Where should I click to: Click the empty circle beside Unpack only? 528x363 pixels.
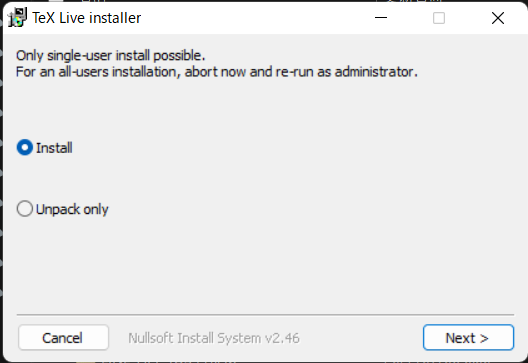coord(25,209)
